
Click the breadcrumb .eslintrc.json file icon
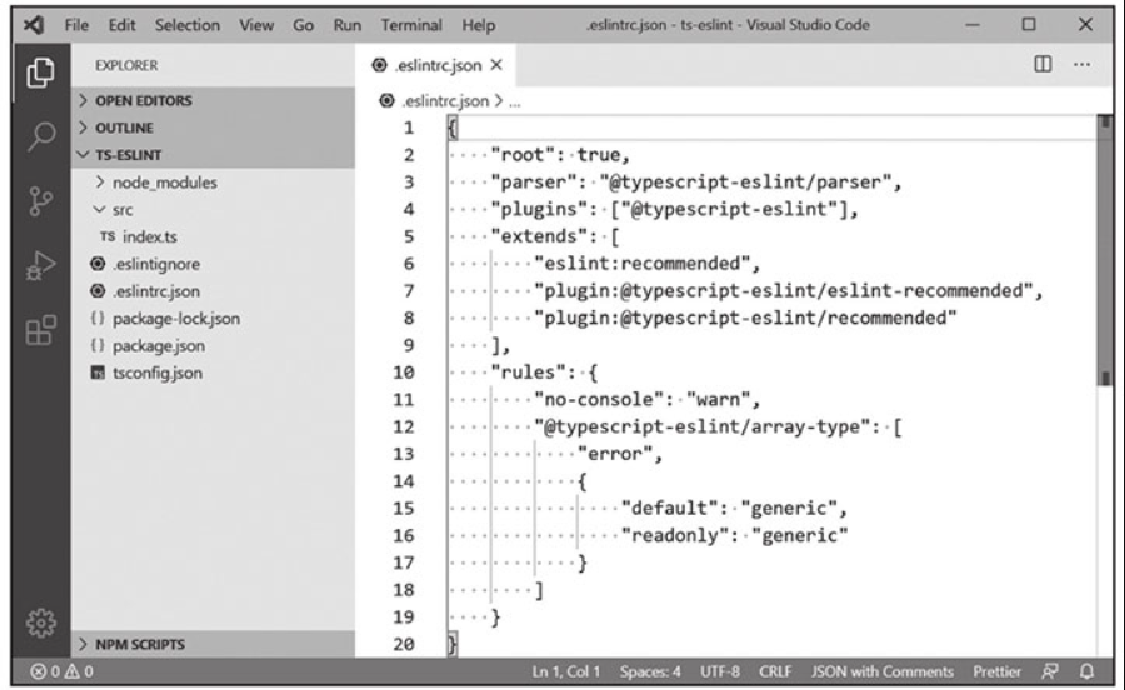point(387,101)
